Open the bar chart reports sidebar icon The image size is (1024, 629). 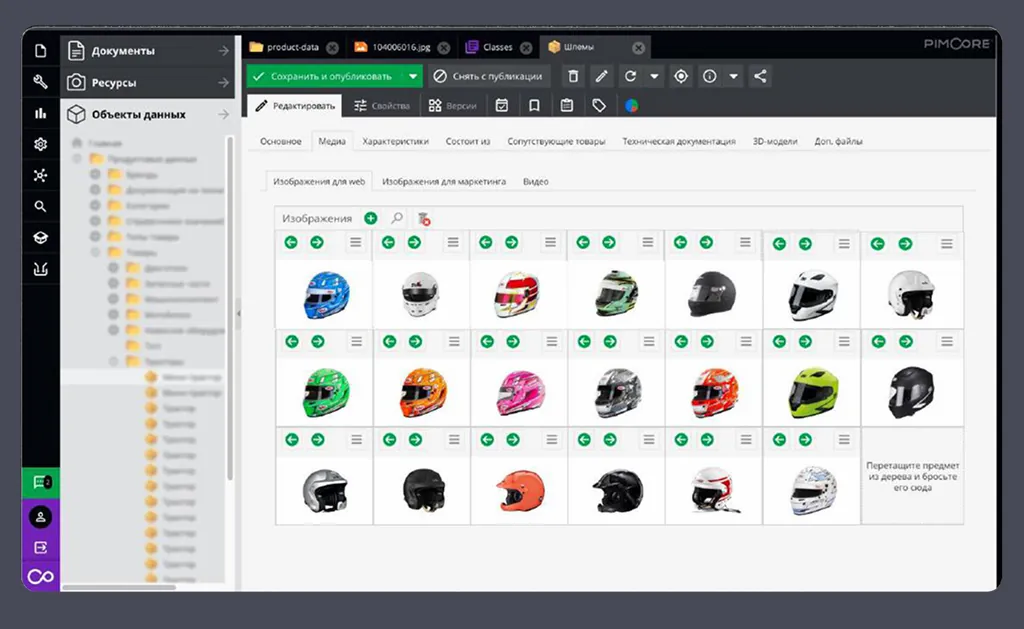point(40,113)
